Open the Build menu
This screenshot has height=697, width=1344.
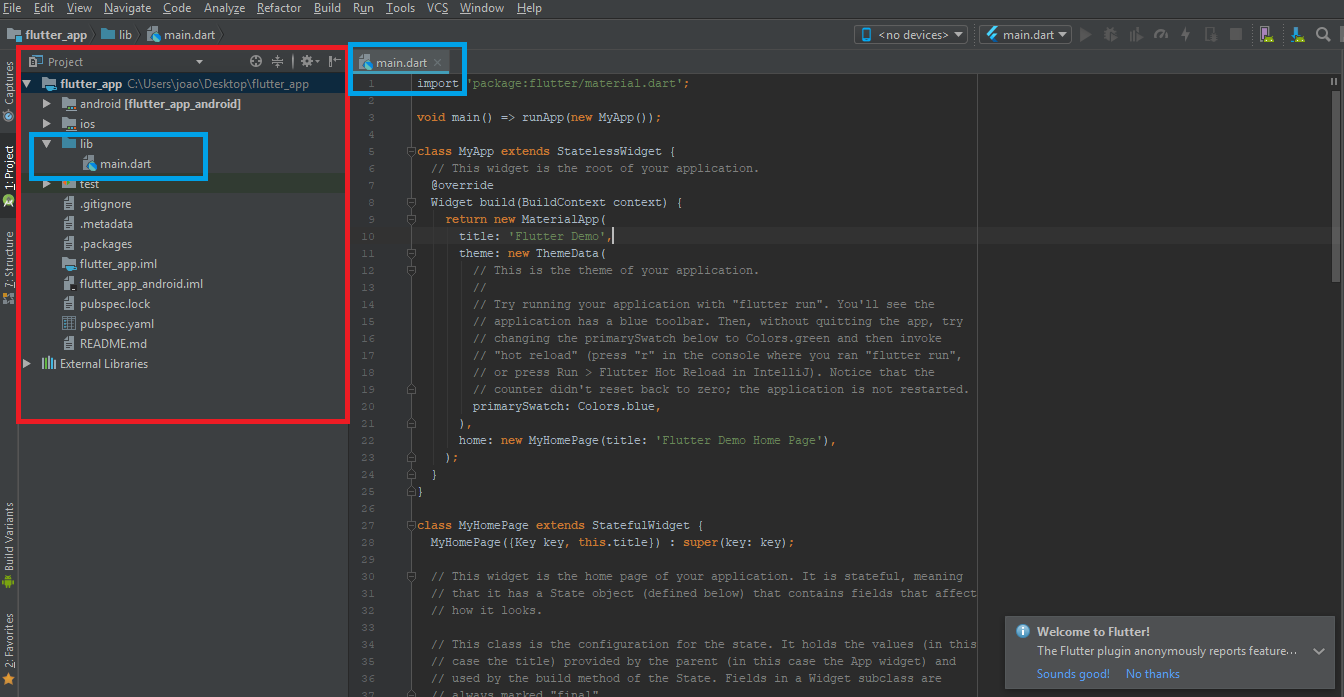coord(327,8)
